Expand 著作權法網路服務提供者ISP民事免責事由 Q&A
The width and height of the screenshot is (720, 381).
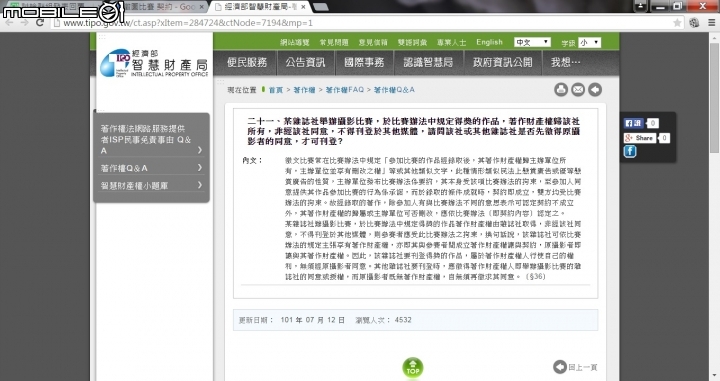pos(152,140)
